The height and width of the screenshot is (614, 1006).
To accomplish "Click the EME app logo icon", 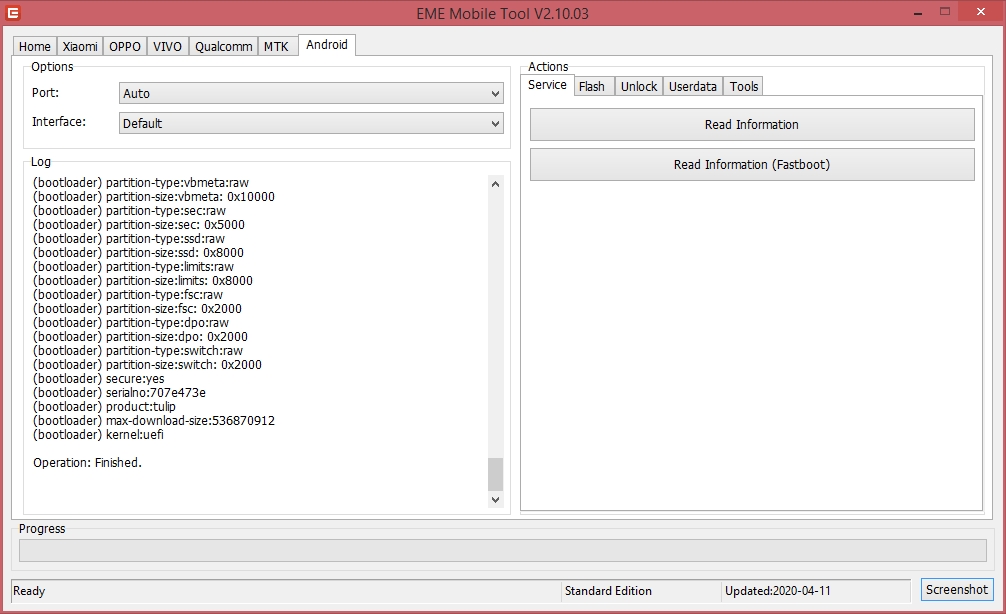I will coord(13,12).
